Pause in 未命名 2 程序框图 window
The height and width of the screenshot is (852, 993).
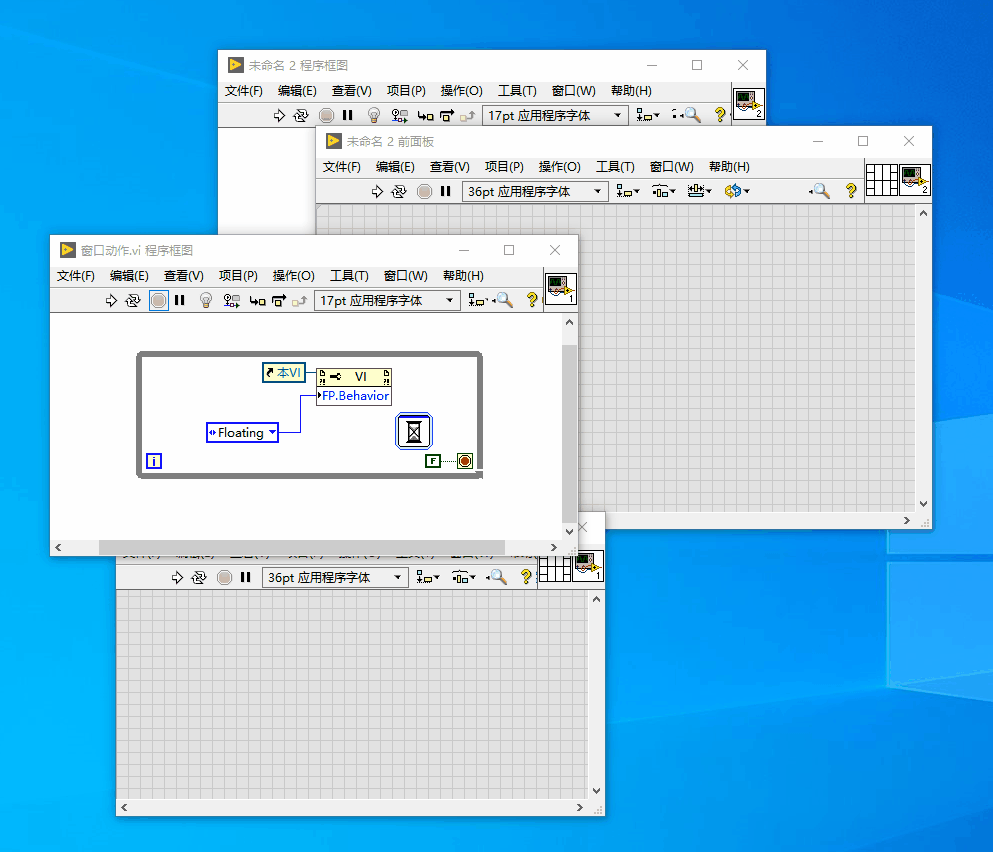pos(348,115)
